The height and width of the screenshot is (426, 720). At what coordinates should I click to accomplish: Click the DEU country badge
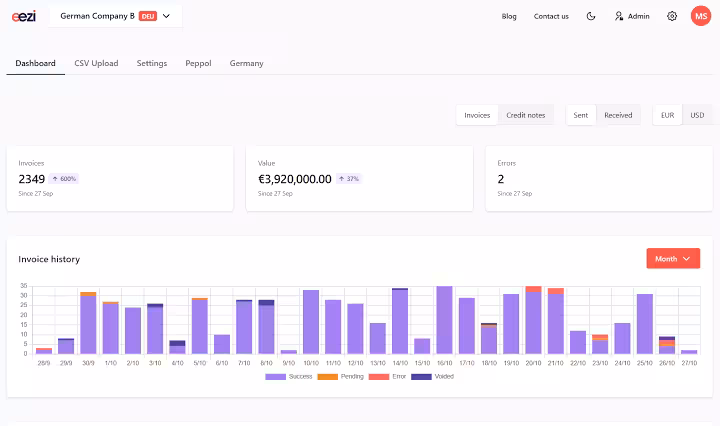pos(148,16)
